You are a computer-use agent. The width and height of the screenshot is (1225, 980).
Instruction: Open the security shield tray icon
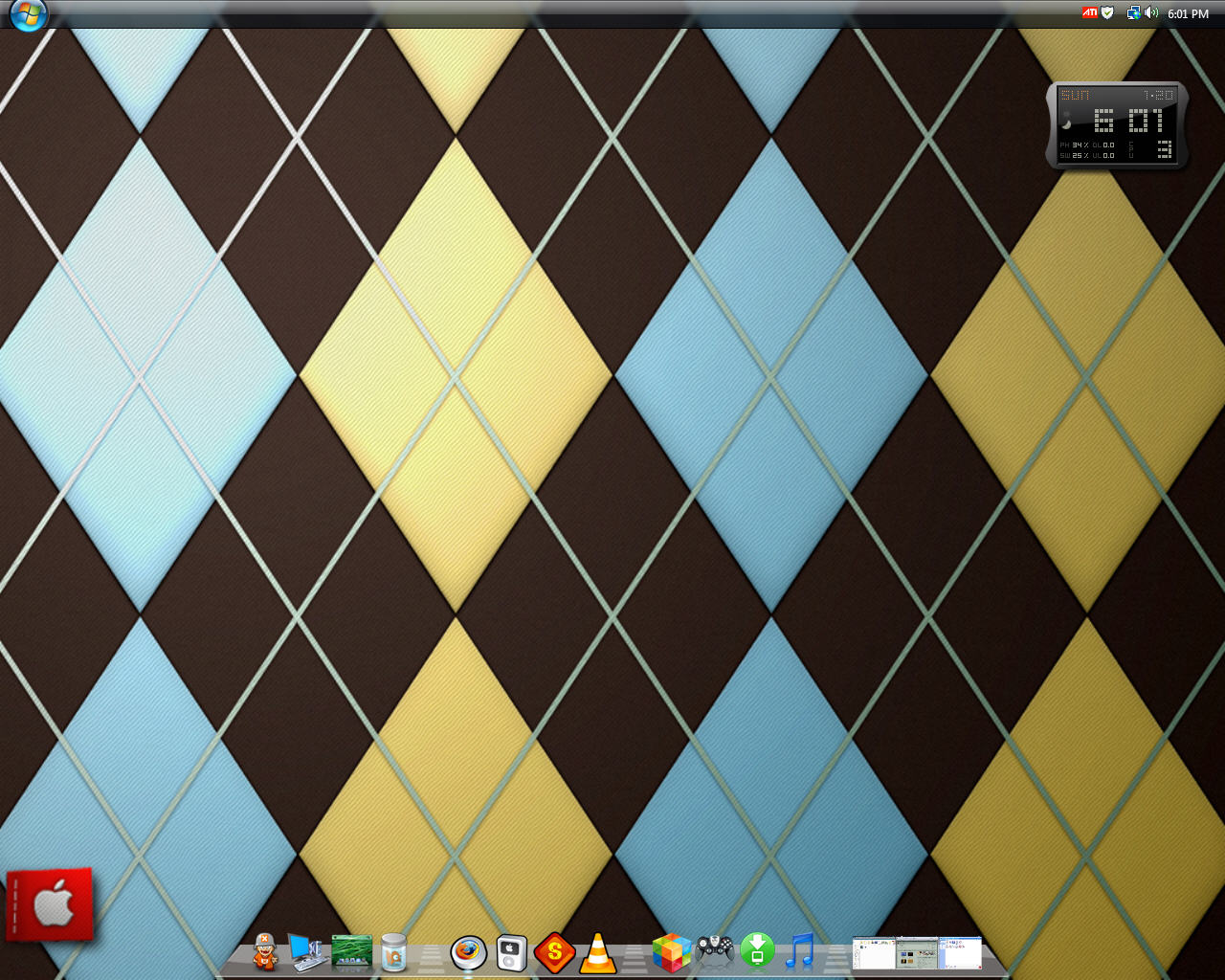click(1107, 13)
